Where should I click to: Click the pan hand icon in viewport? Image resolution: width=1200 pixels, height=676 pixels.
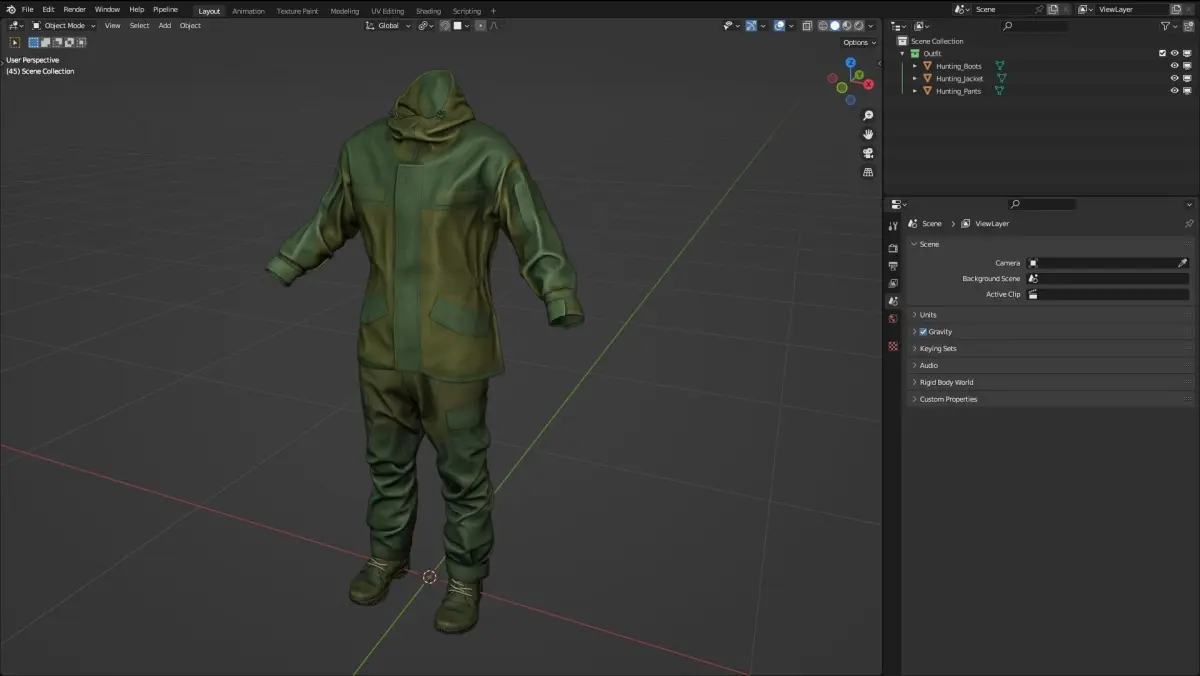[868, 134]
